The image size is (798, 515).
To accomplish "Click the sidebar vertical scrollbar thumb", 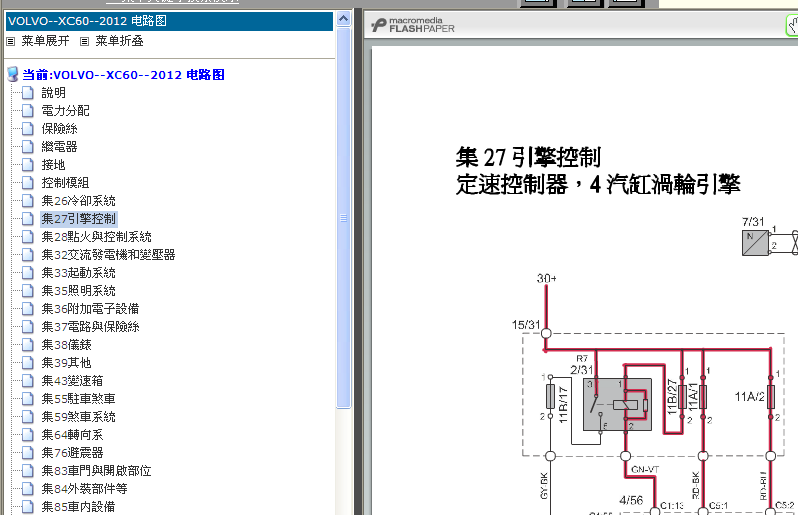I will tap(344, 218).
